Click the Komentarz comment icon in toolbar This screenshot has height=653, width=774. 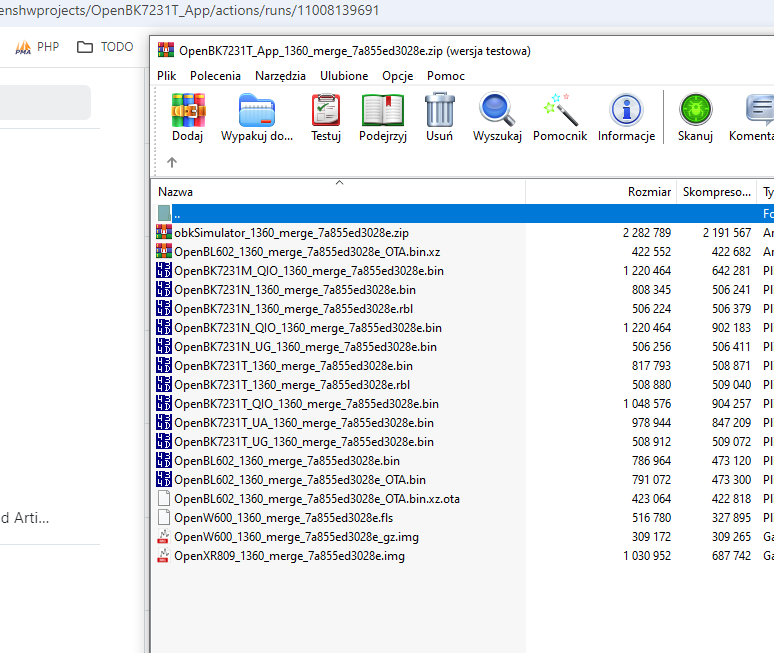[759, 110]
